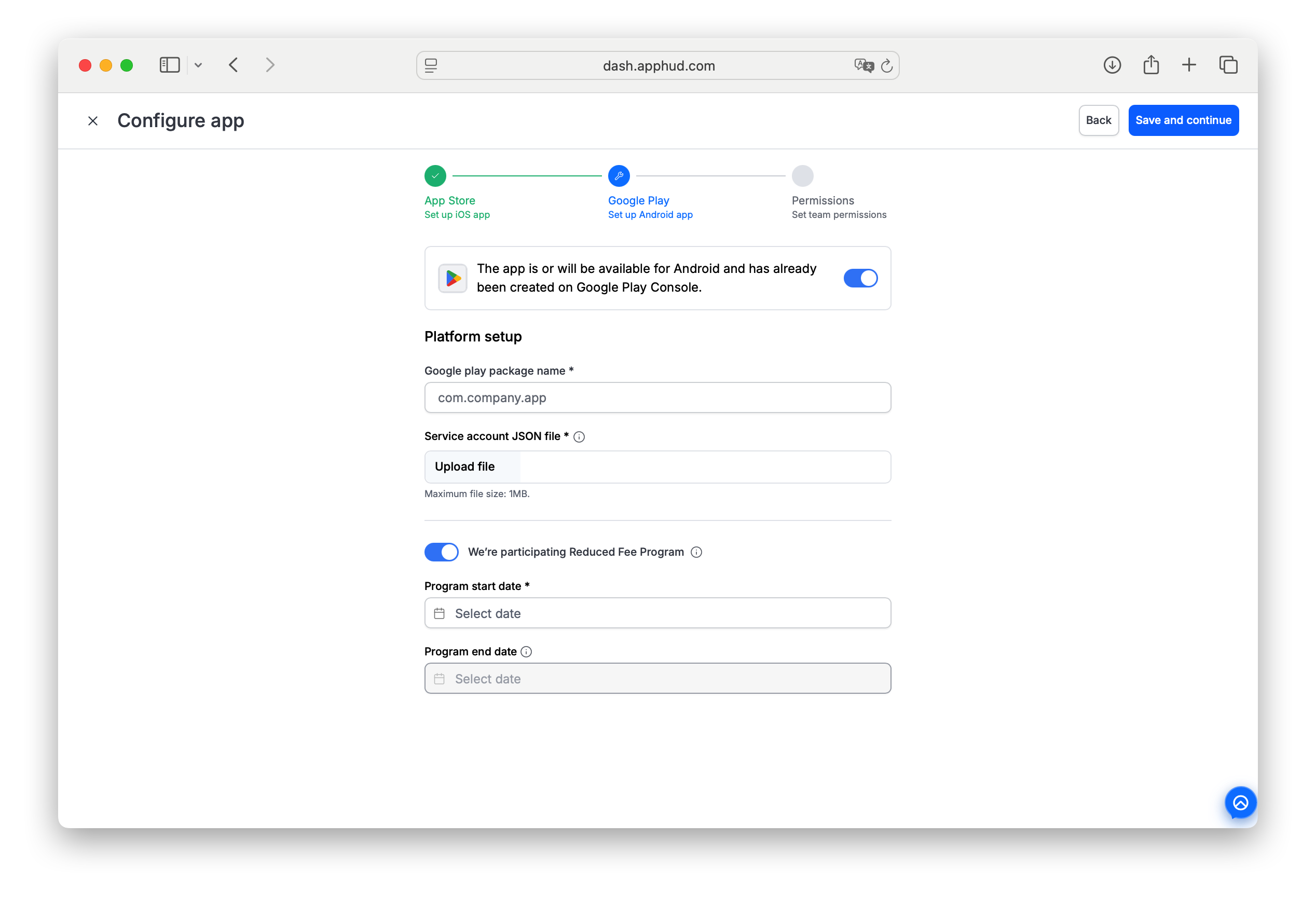Click the gray Permissions step circle
The image size is (1316, 906).
[x=802, y=176]
